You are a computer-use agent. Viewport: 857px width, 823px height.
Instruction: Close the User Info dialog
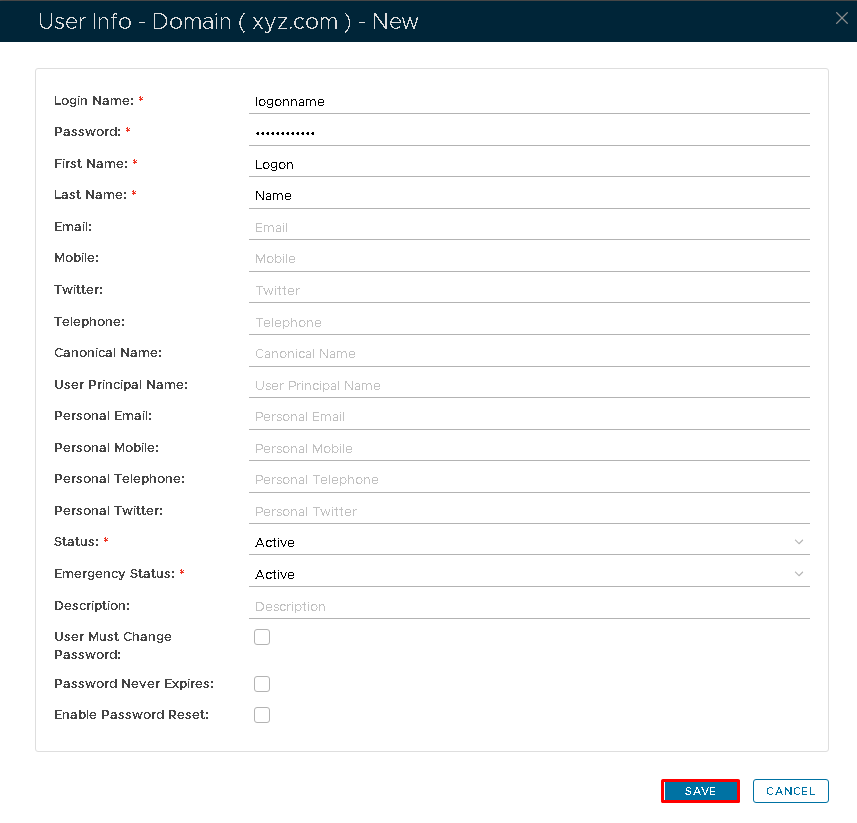842,19
